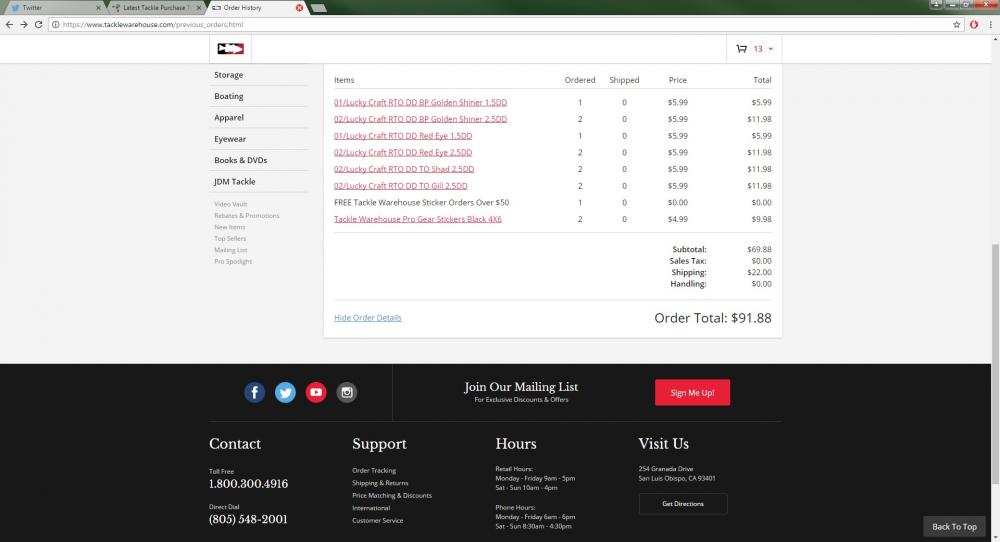
Task: Click the page vertical scrollbar thumb
Action: click(995, 363)
